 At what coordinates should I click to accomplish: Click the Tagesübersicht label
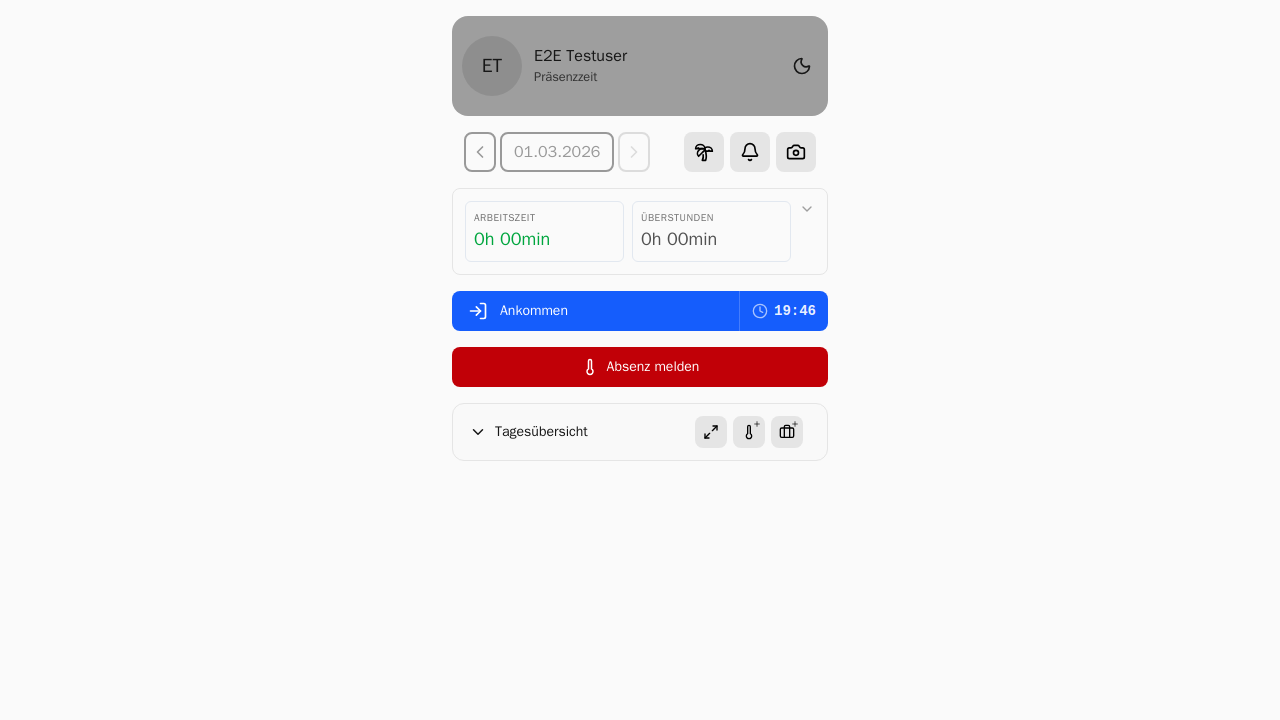541,432
